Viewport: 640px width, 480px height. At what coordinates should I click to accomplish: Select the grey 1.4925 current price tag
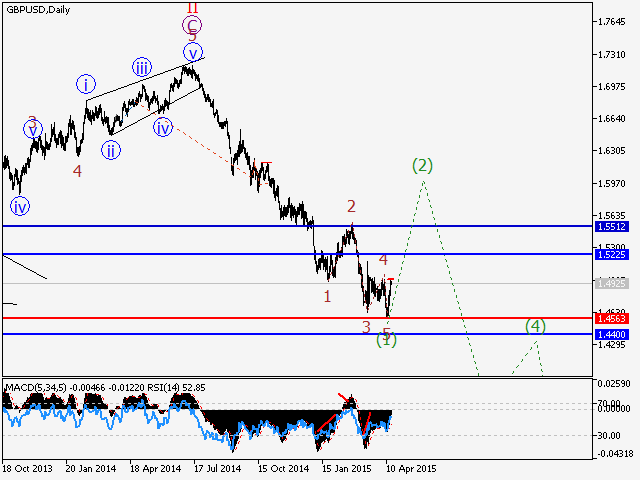(x=611, y=283)
